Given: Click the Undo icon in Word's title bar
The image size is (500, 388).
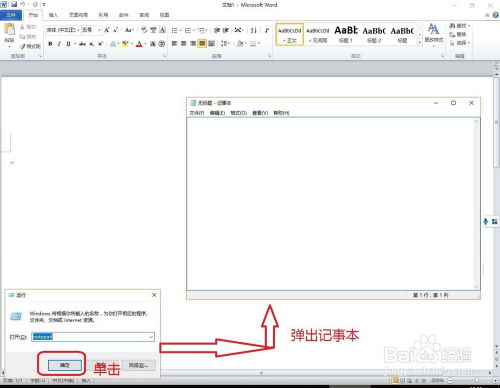Looking at the screenshot, I should click(23, 4).
